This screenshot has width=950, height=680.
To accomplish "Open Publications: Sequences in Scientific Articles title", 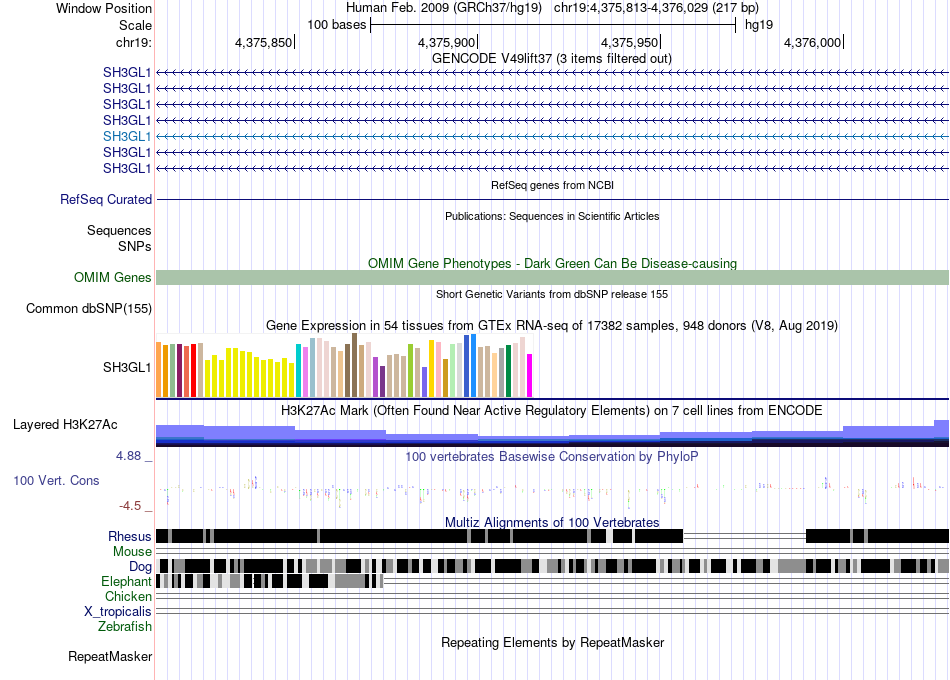I will click(x=552, y=216).
